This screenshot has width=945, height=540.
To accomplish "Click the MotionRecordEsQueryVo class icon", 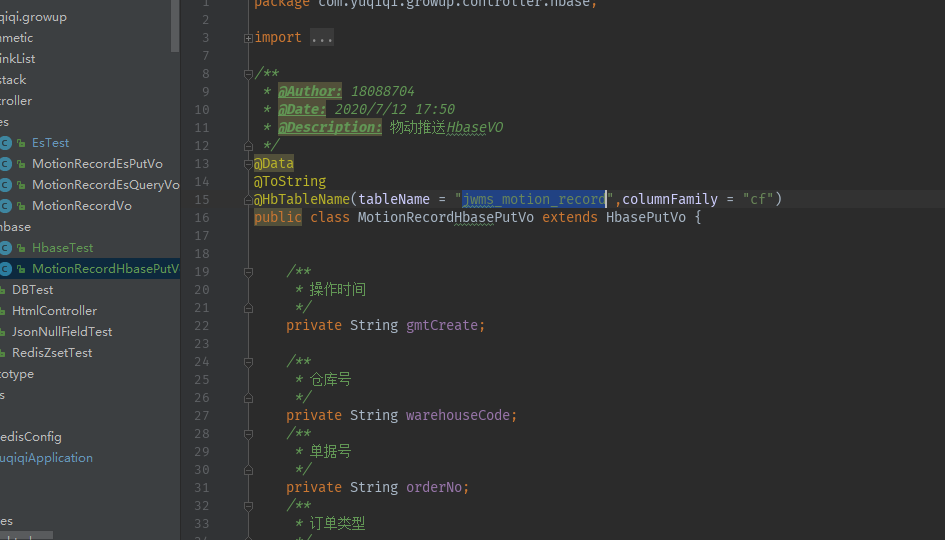I will 6,185.
